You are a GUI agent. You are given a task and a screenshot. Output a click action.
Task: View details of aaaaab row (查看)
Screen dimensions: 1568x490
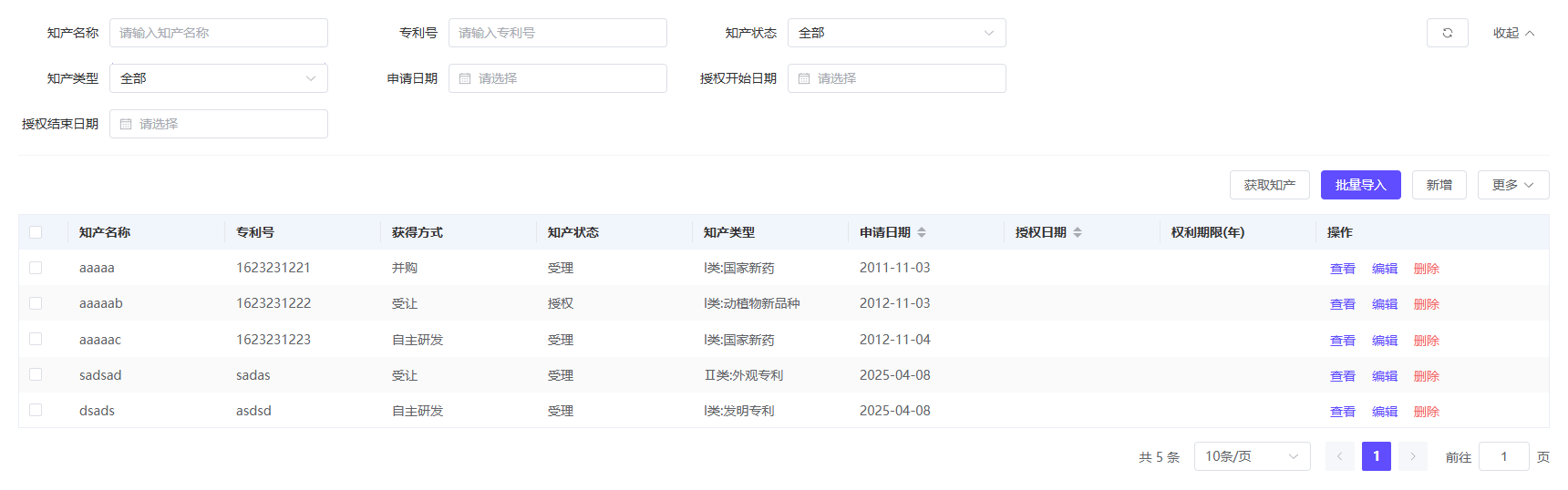pyautogui.click(x=1343, y=304)
